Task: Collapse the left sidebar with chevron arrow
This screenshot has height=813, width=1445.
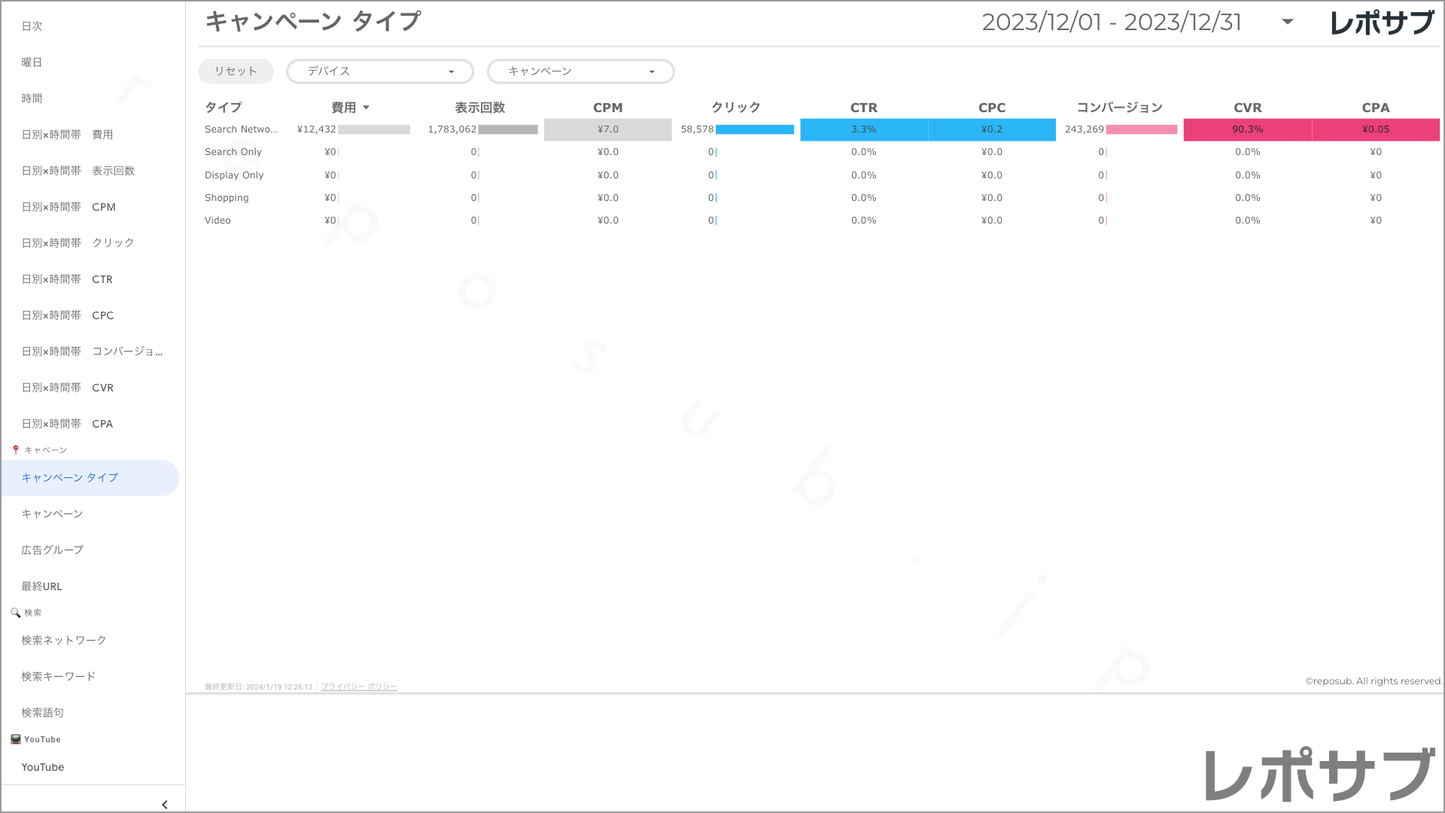Action: point(165,804)
